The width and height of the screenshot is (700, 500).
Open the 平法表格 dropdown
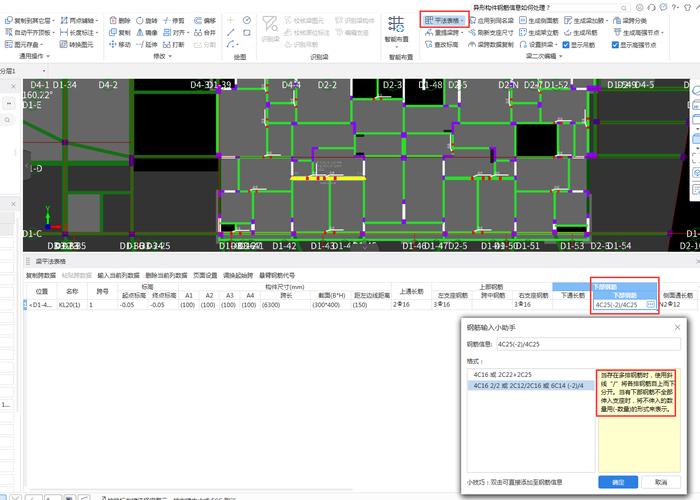(x=442, y=20)
